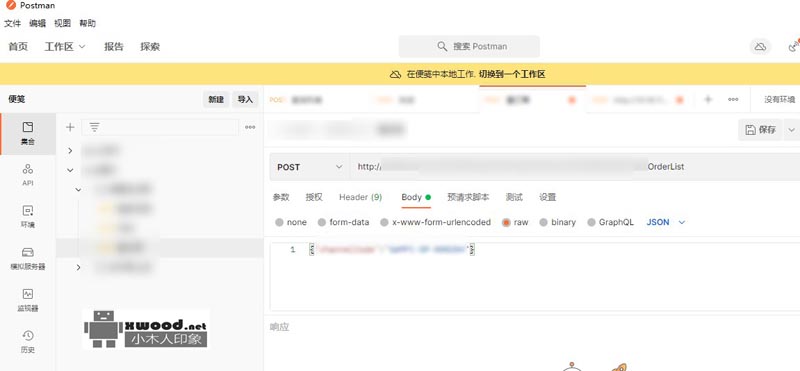Switch to the Body tab
Screen dimensions: 800x371
(x=416, y=197)
